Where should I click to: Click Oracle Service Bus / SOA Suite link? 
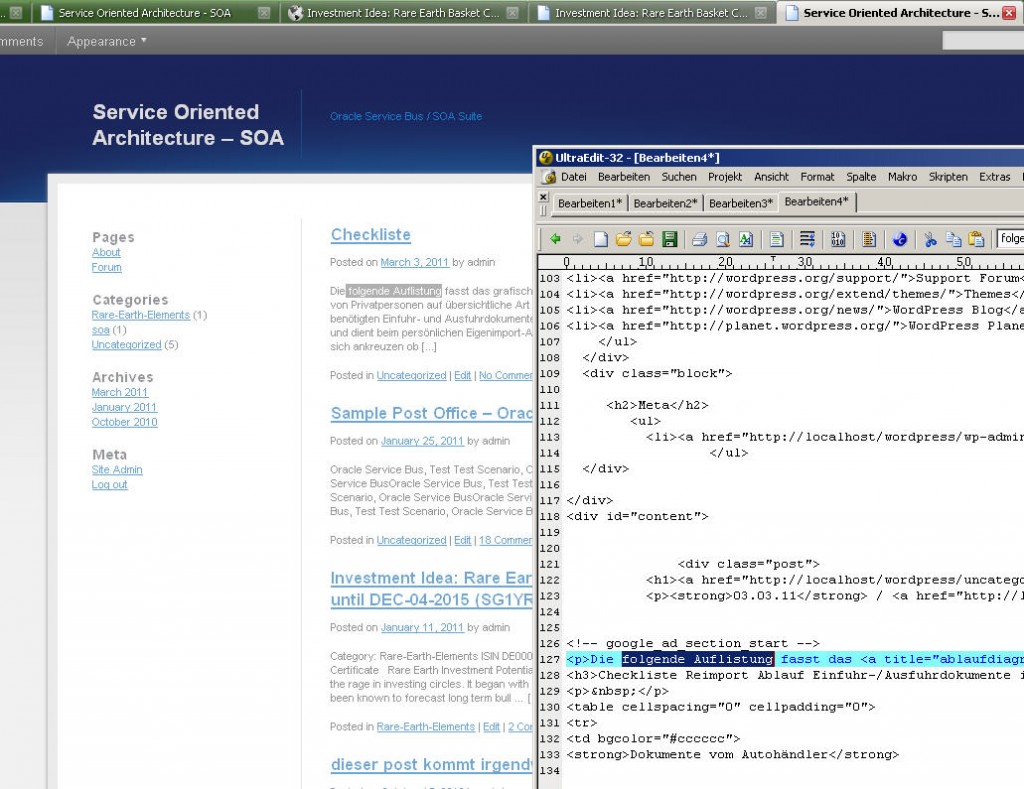406,116
